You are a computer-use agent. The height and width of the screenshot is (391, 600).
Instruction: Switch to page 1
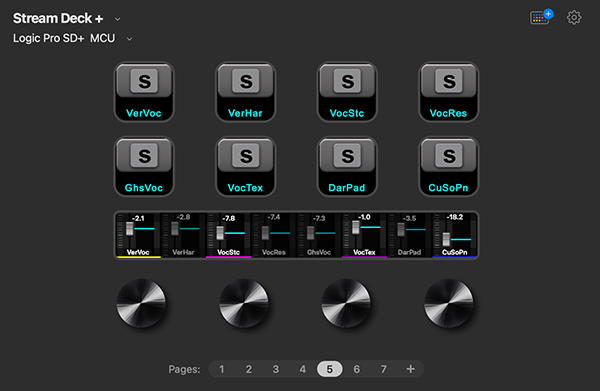[222, 369]
